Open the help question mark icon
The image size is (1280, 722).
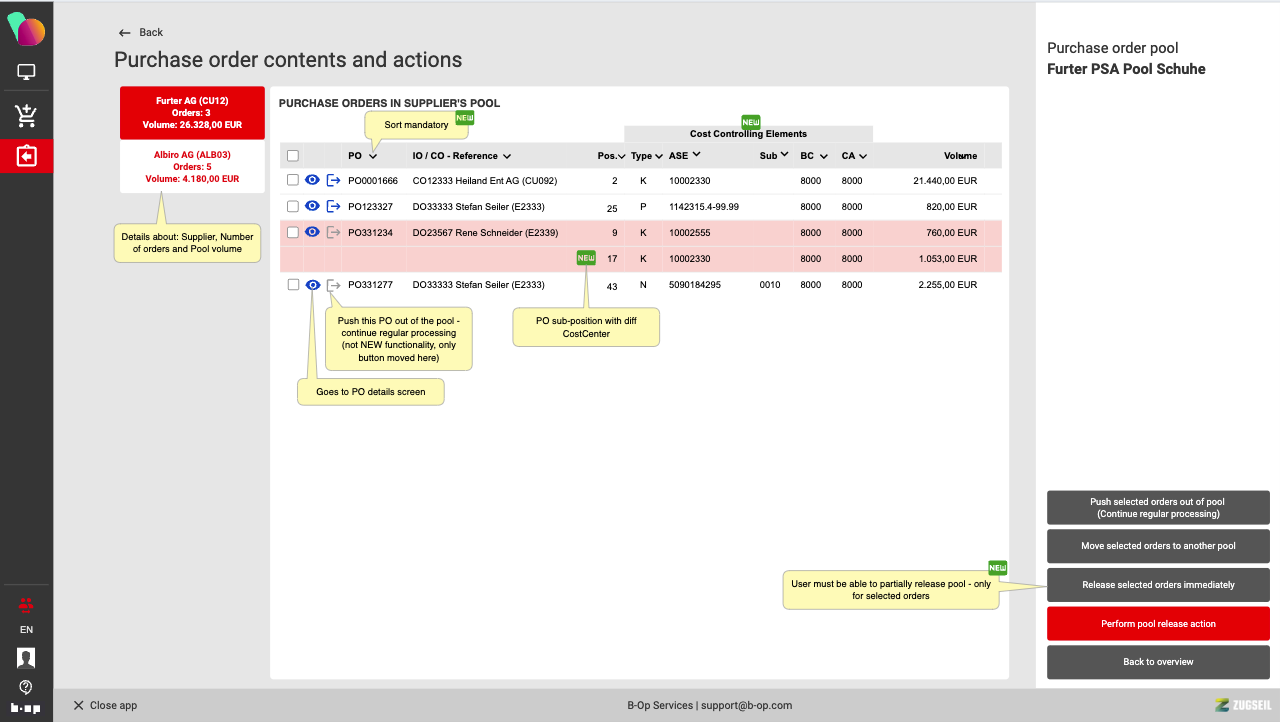pyautogui.click(x=26, y=687)
